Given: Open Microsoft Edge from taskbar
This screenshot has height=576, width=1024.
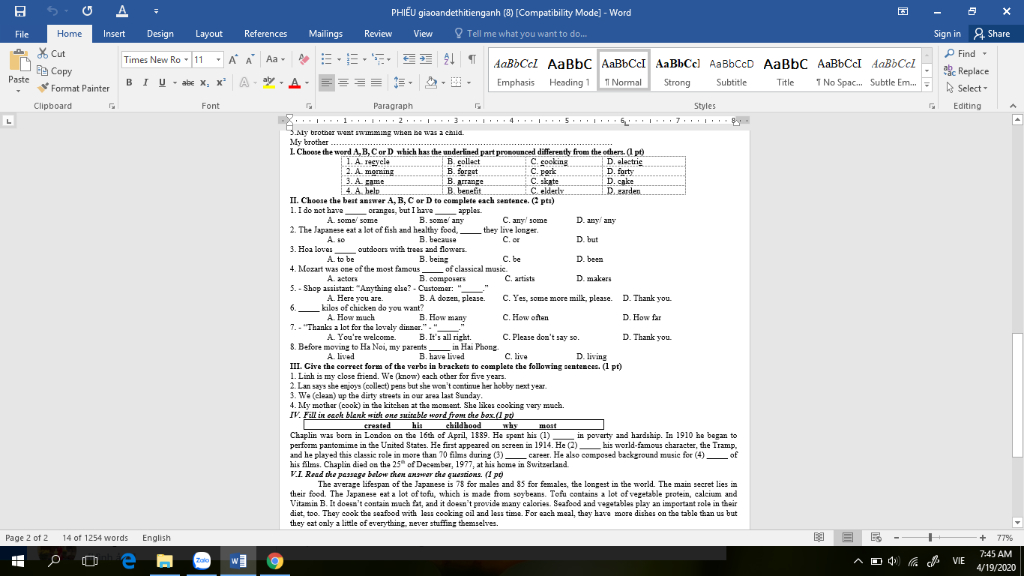Looking at the screenshot, I should [x=128, y=561].
